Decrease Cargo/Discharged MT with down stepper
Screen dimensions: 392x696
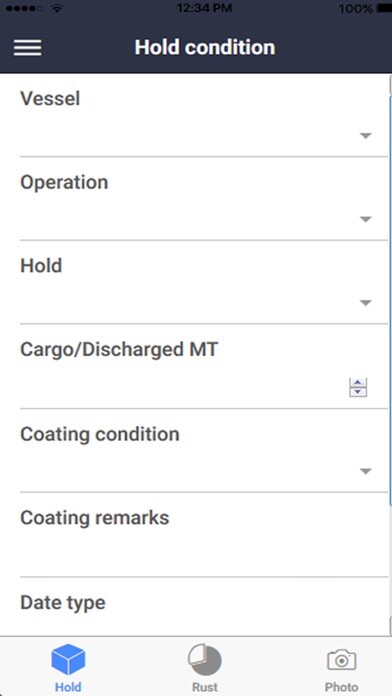pyautogui.click(x=358, y=392)
